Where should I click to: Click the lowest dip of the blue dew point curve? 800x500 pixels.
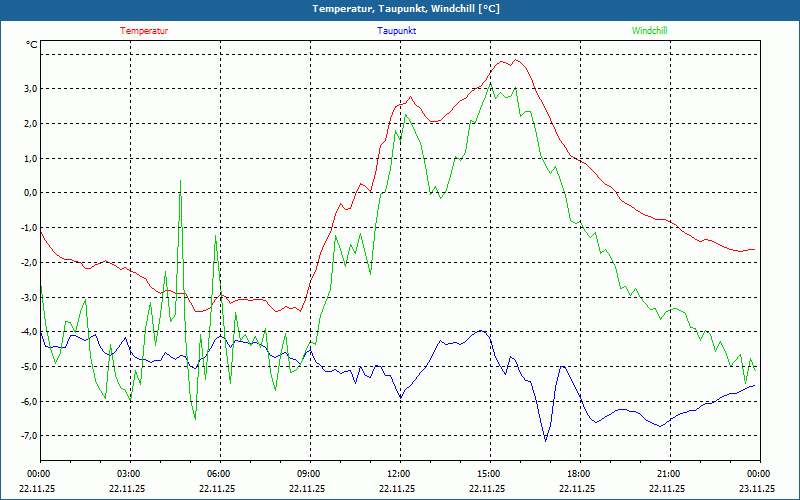[x=545, y=439]
